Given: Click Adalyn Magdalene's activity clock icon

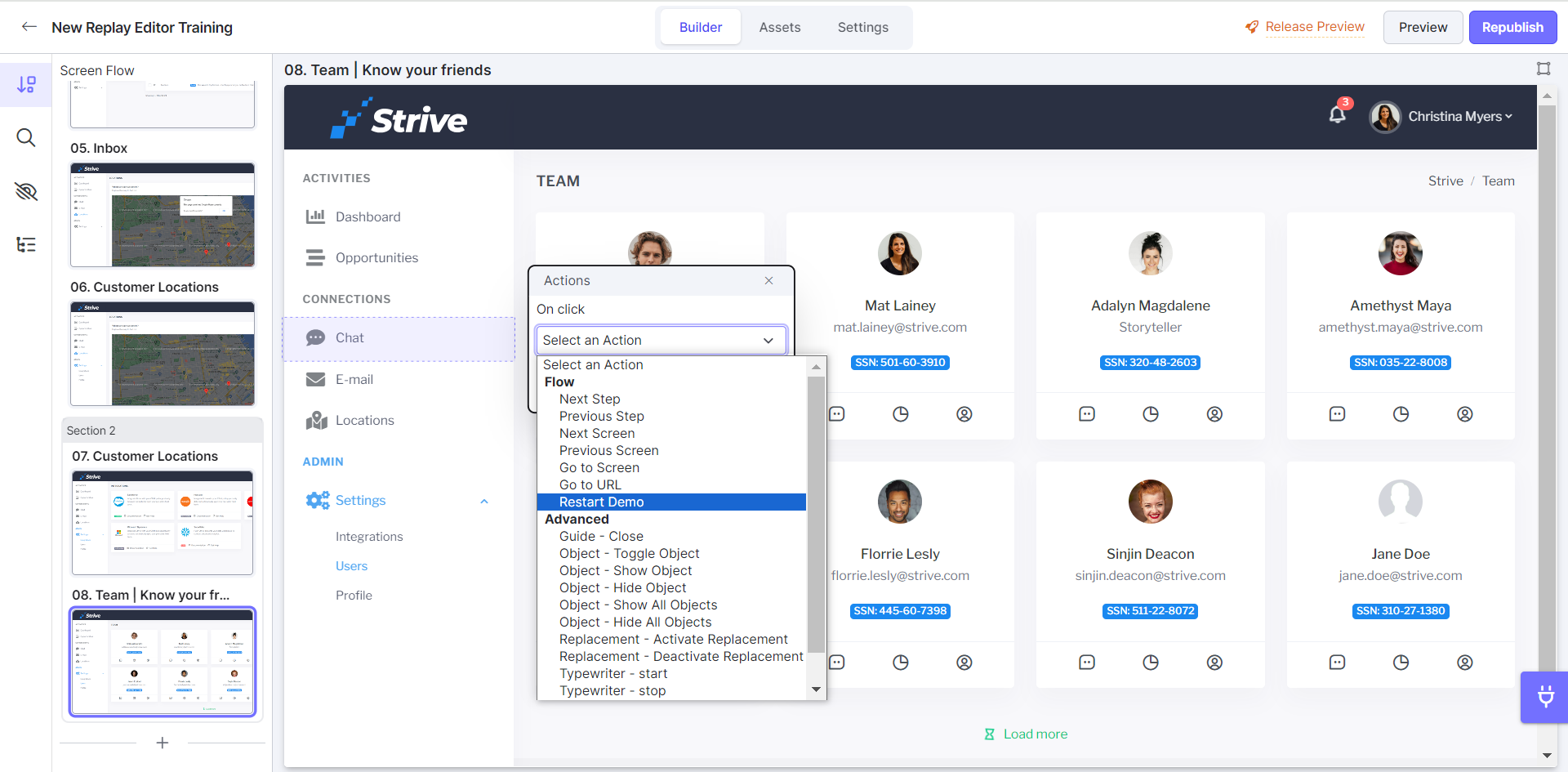Looking at the screenshot, I should [1151, 414].
